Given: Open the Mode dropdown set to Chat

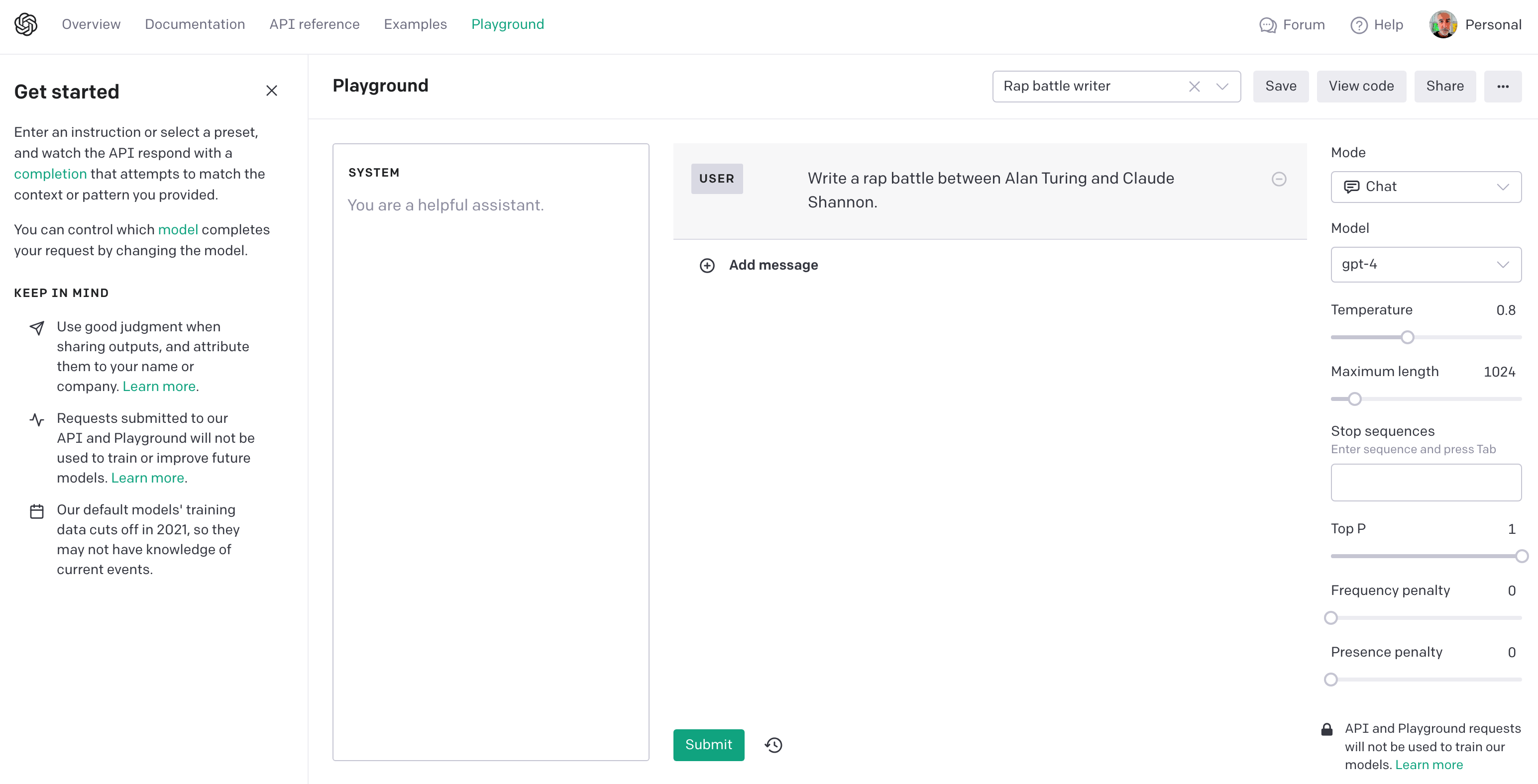Looking at the screenshot, I should (x=1425, y=187).
